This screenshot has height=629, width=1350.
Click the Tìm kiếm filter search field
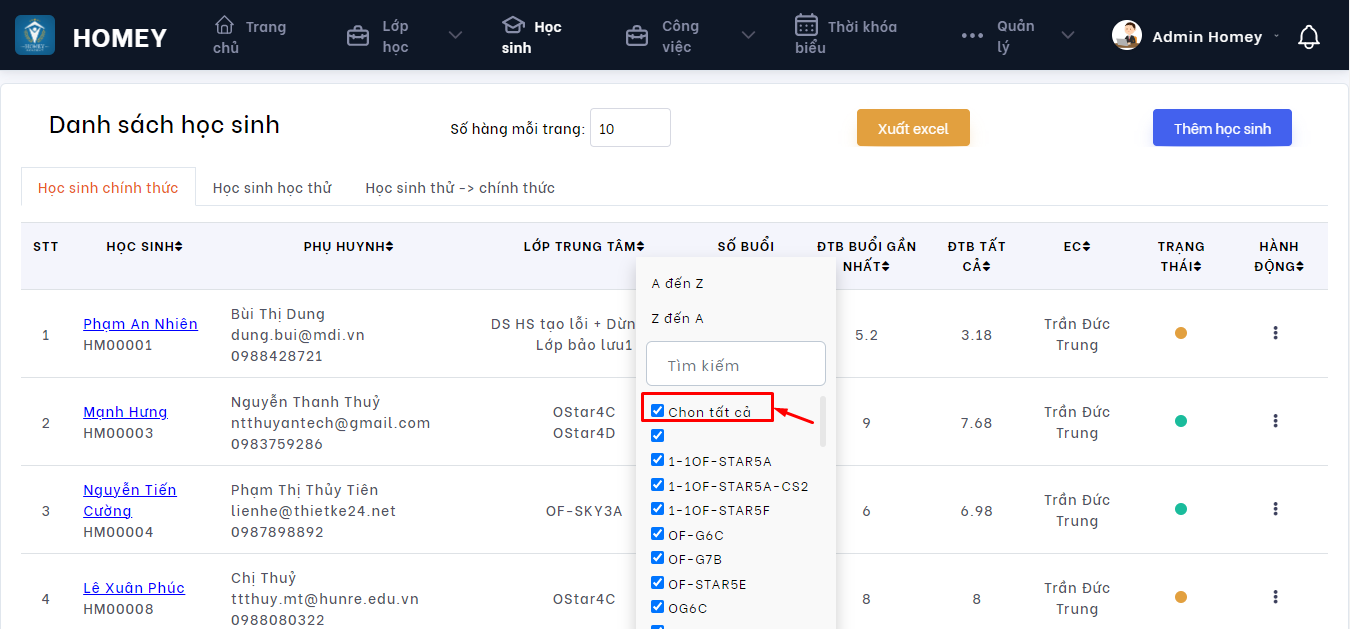coord(736,365)
